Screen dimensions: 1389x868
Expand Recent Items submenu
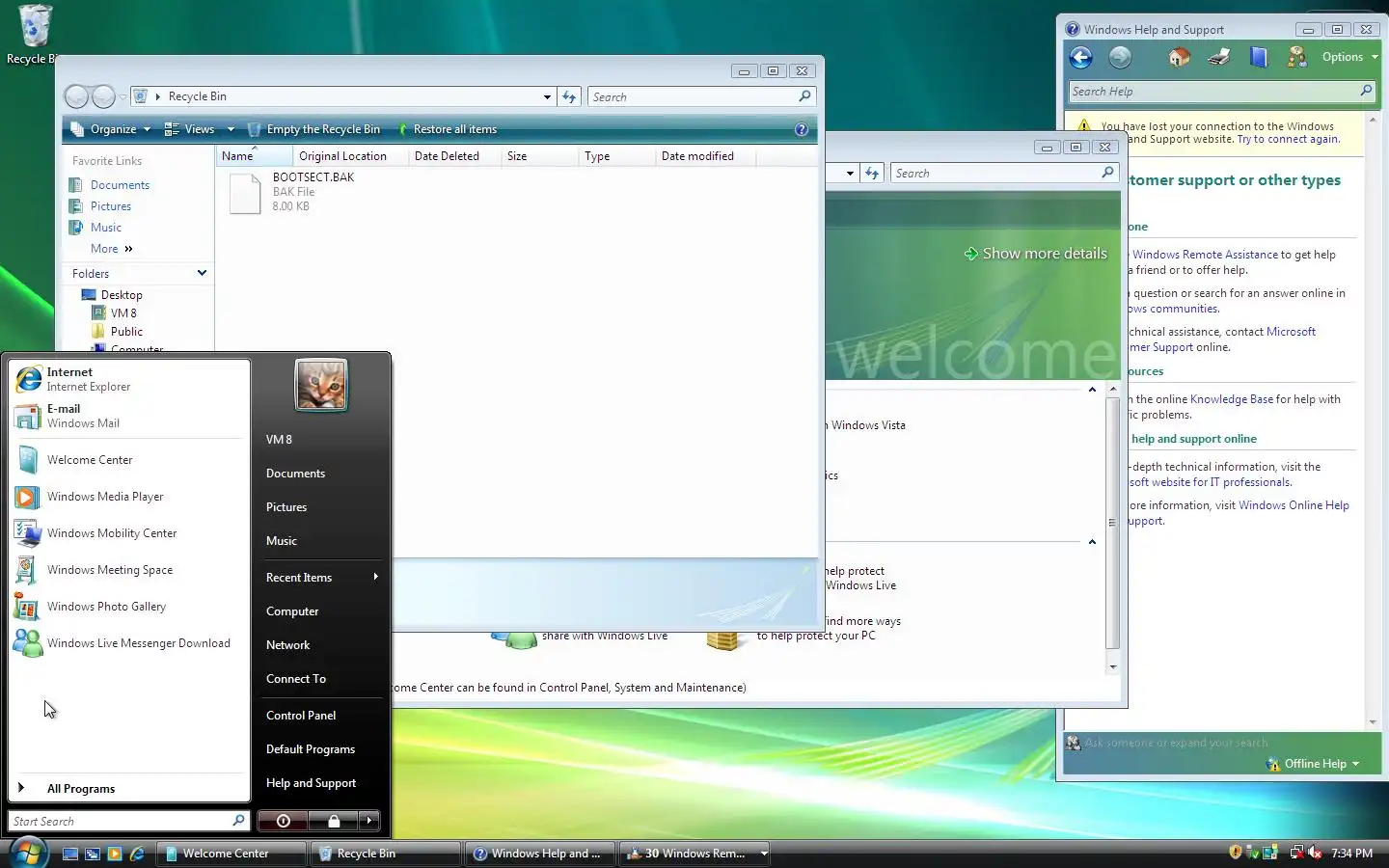click(x=321, y=578)
